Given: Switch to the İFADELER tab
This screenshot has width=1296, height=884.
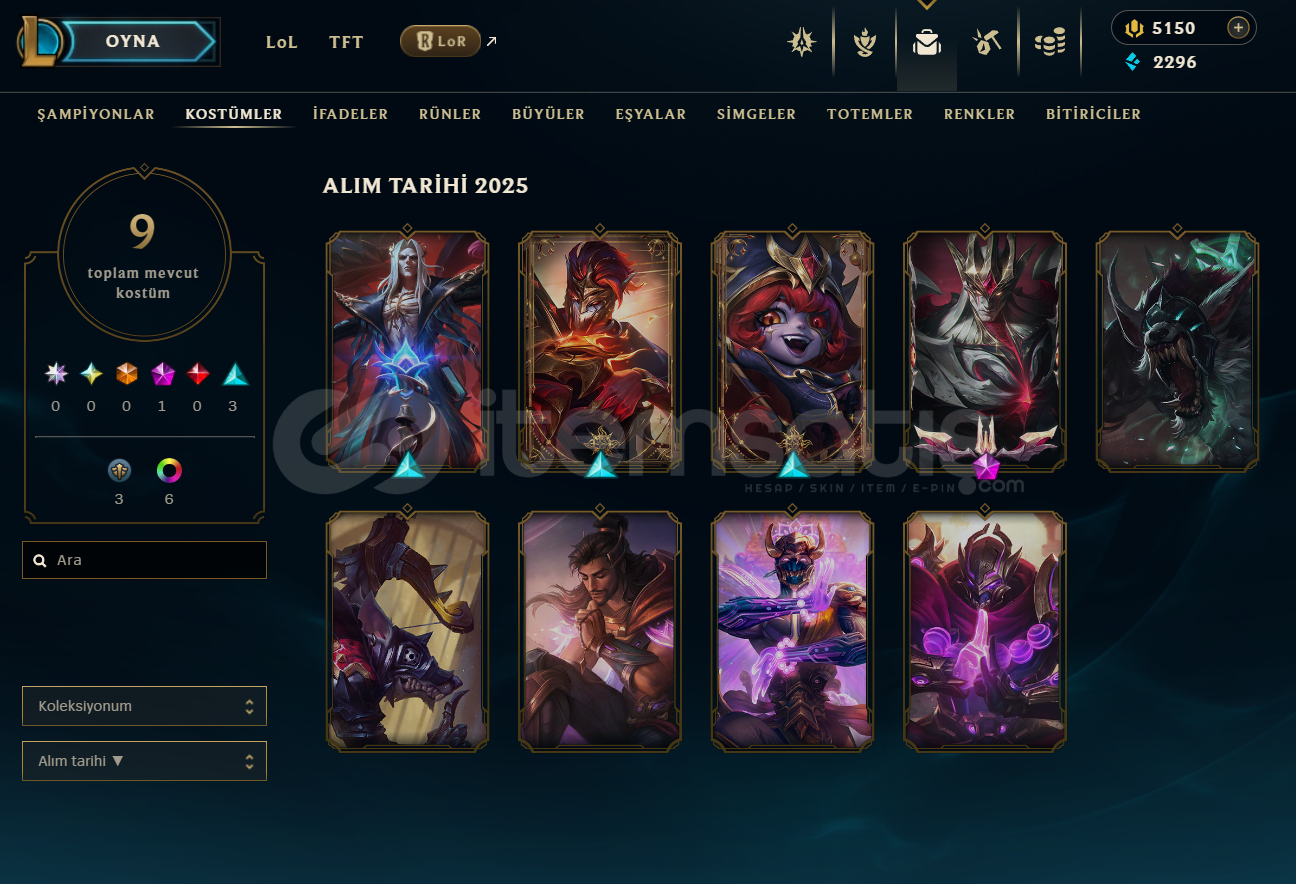Looking at the screenshot, I should (x=350, y=114).
